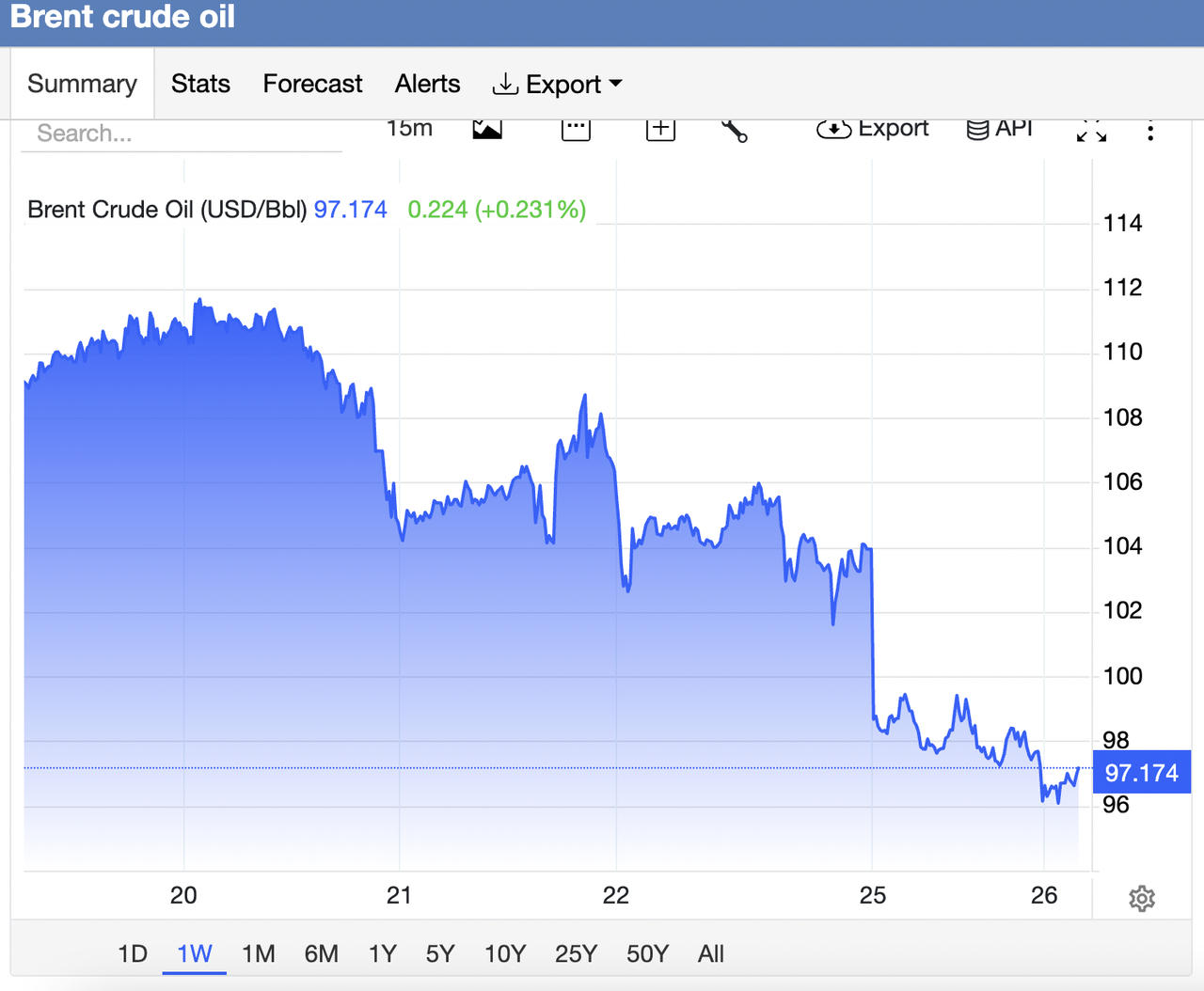Open the API database button
This screenshot has width=1204, height=991.
(999, 129)
